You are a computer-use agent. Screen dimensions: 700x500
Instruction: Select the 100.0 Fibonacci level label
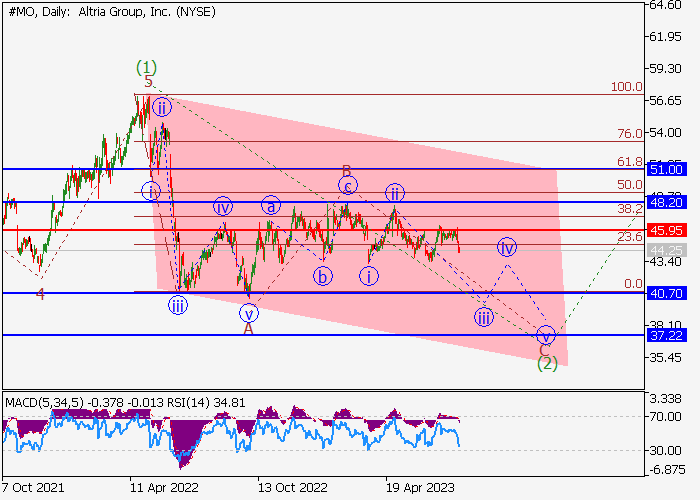coord(627,87)
